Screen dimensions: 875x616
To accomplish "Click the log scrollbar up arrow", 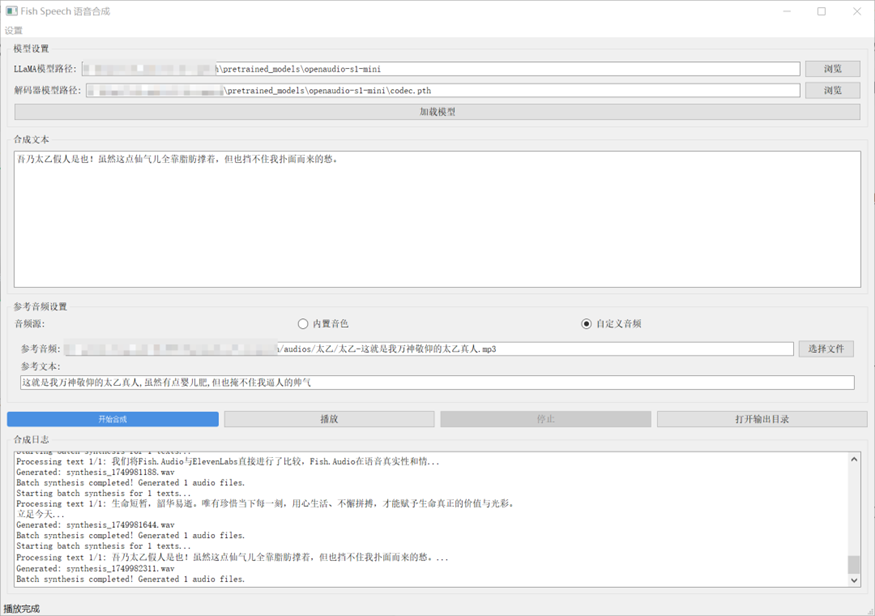I will click(x=854, y=459).
